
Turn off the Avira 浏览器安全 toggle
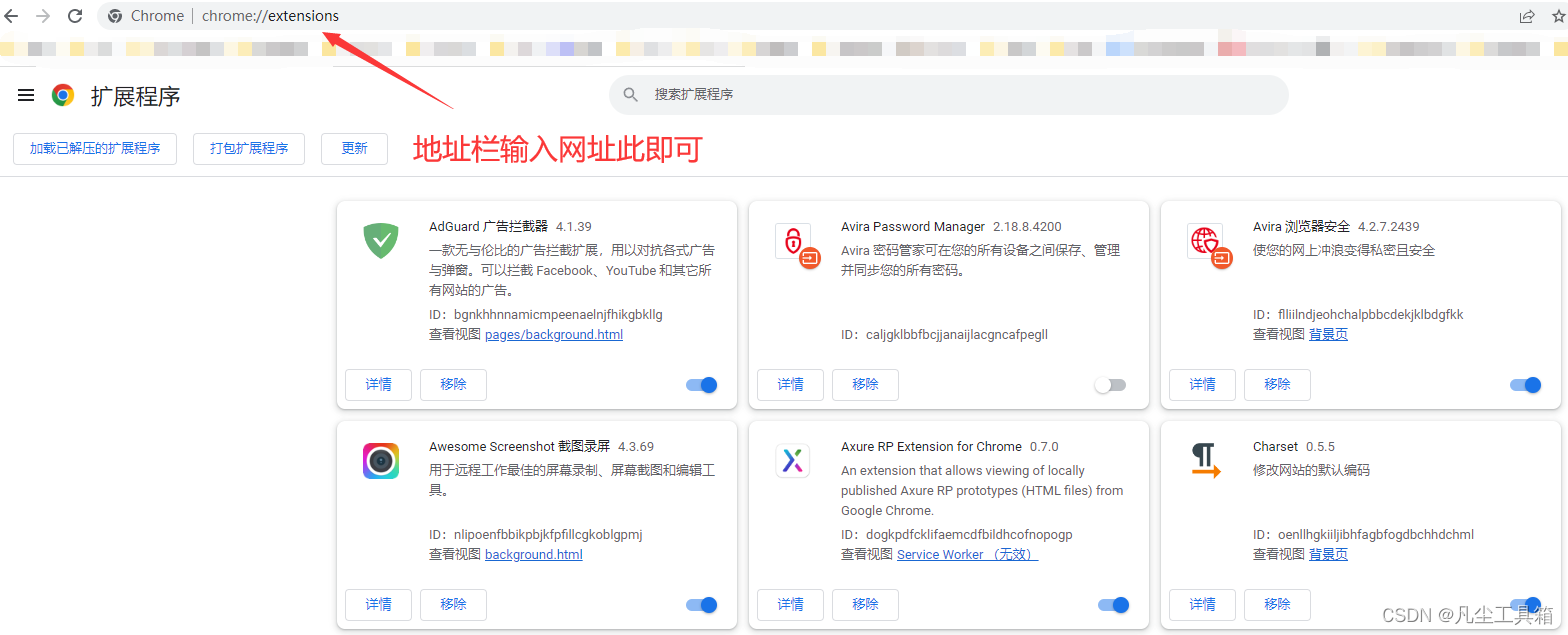point(1526,385)
